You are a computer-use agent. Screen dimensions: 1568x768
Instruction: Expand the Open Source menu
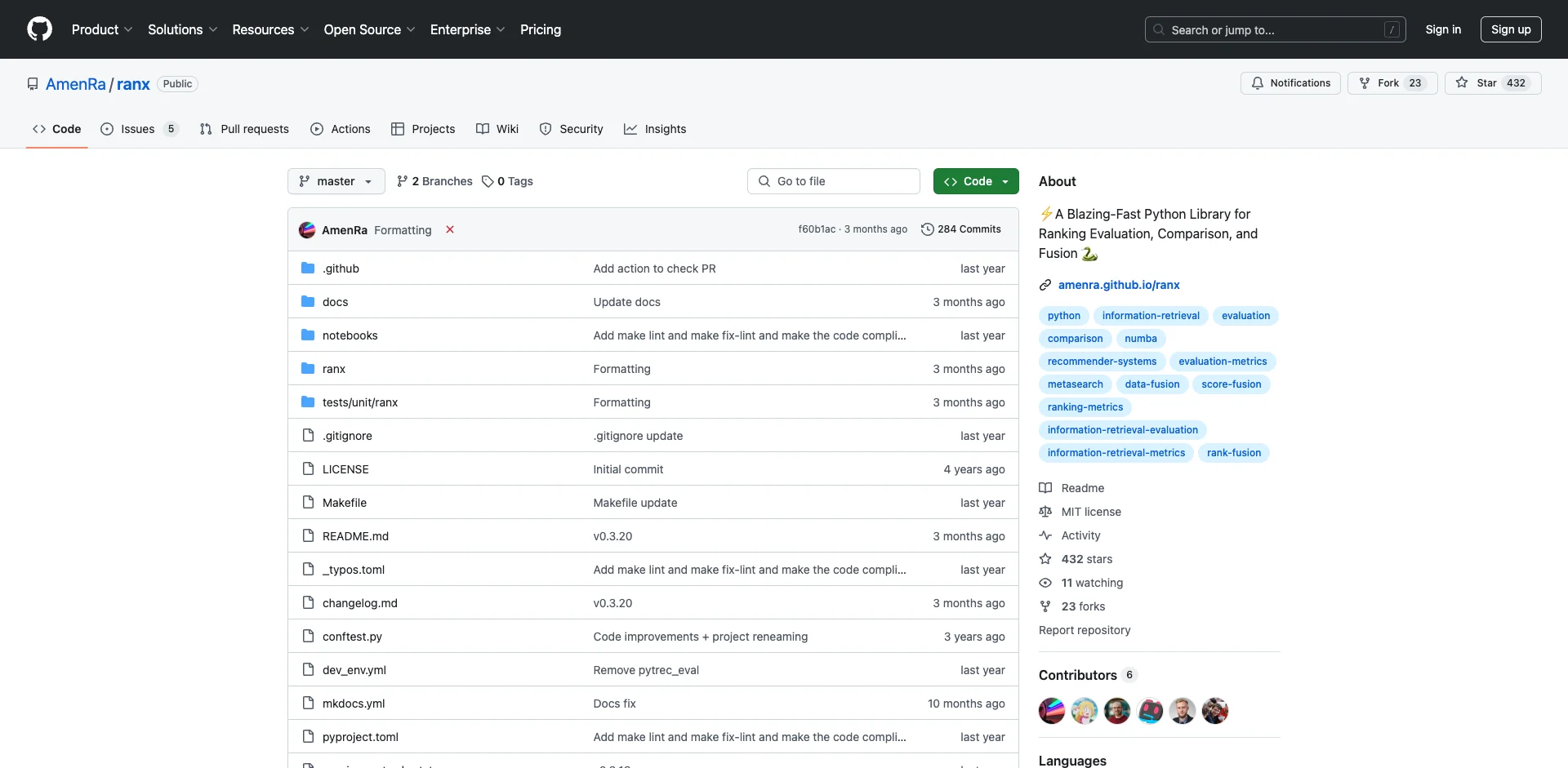[x=369, y=29]
